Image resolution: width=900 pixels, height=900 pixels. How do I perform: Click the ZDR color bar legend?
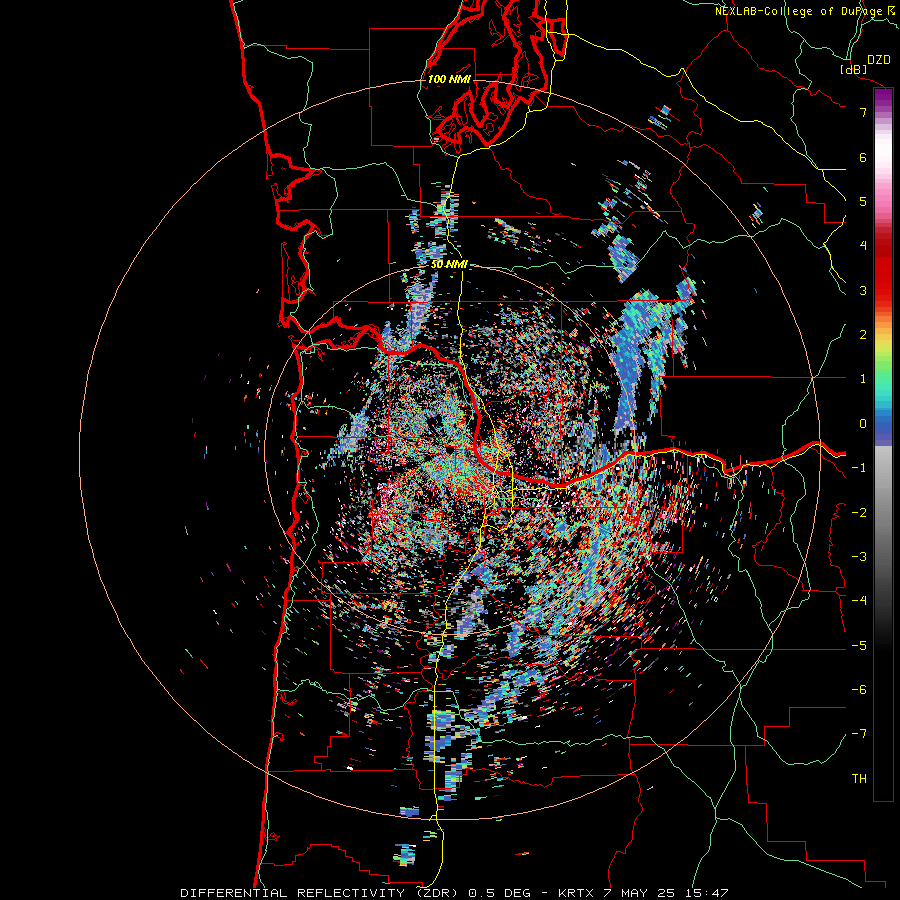pos(883,444)
